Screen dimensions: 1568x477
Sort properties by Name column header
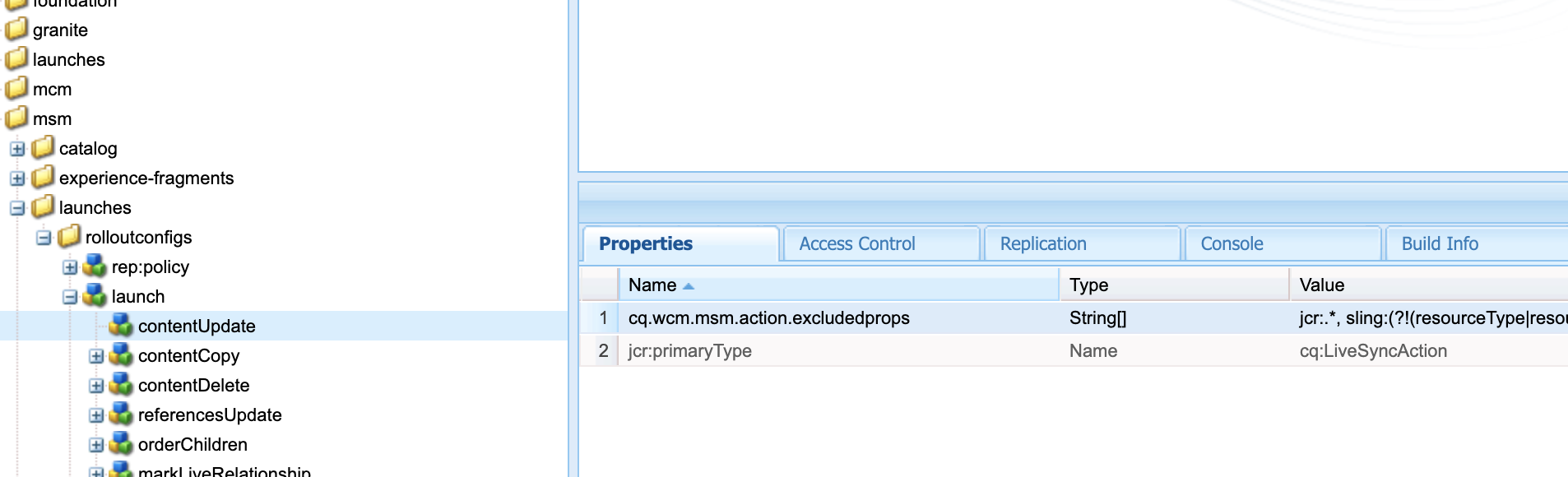coord(652,285)
